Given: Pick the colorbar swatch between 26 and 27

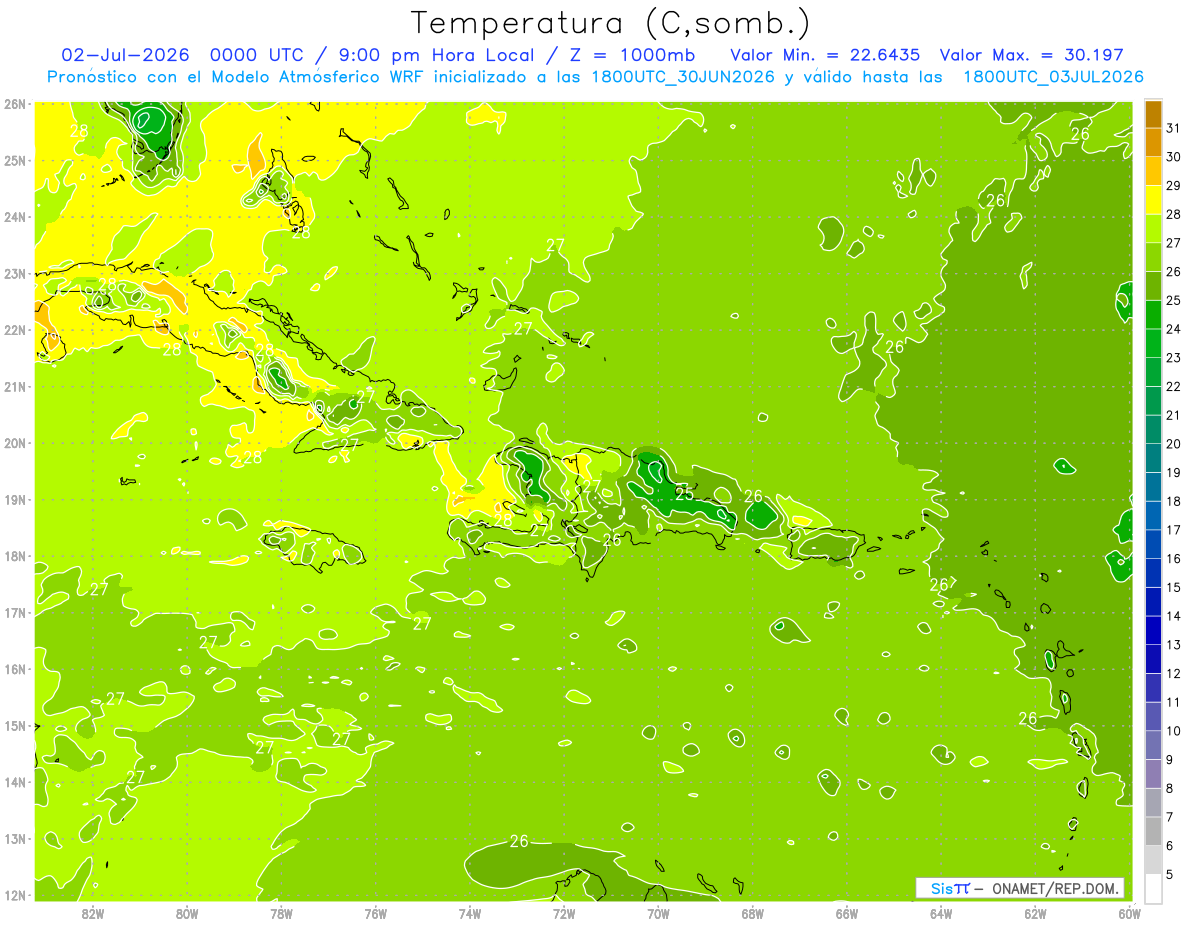Looking at the screenshot, I should point(1153,257).
